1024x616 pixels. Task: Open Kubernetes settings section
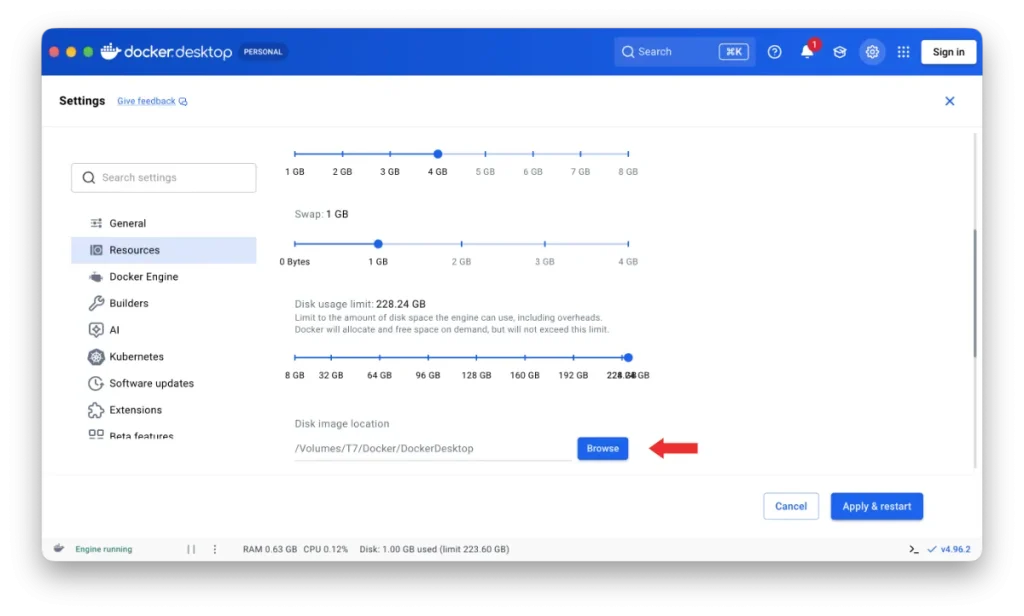(x=163, y=357)
